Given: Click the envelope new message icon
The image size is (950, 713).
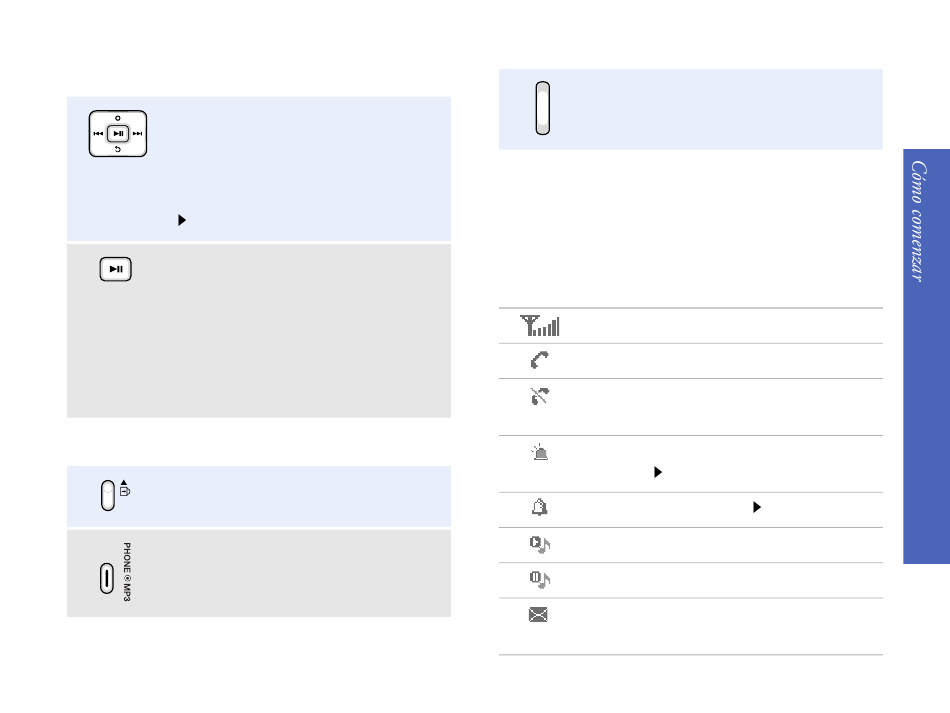Looking at the screenshot, I should [538, 615].
